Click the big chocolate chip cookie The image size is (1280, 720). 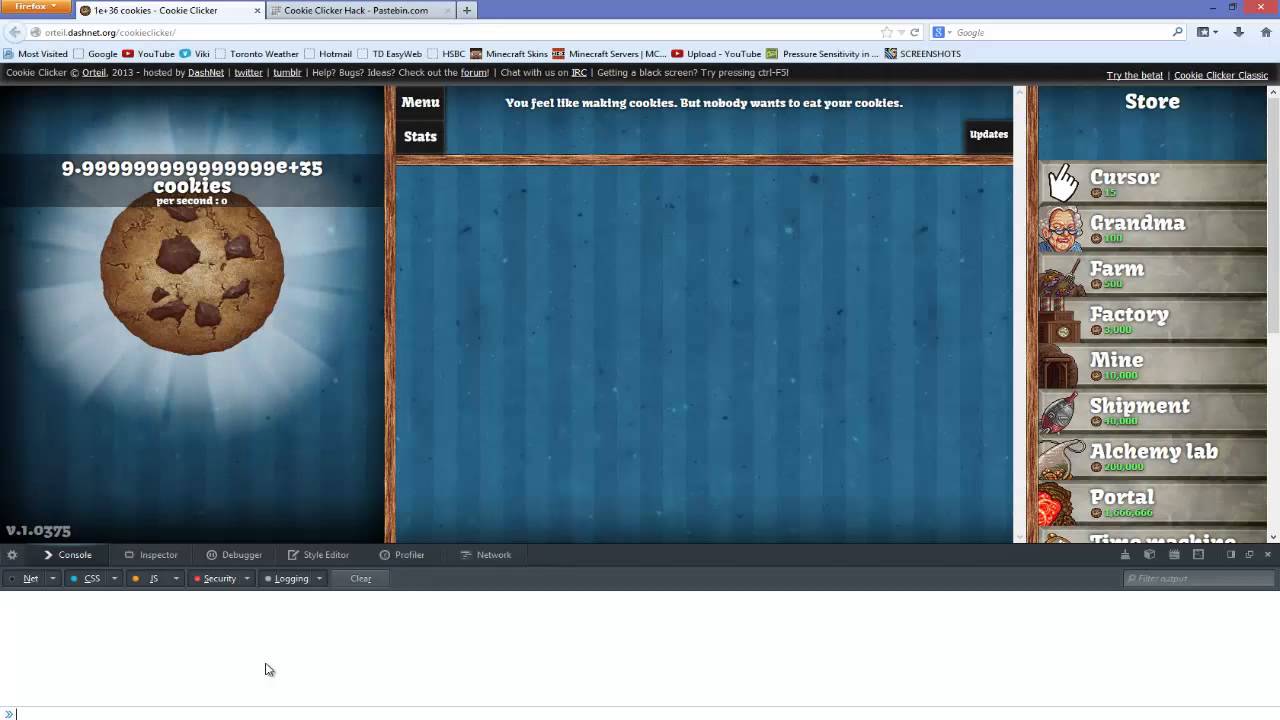[x=192, y=270]
